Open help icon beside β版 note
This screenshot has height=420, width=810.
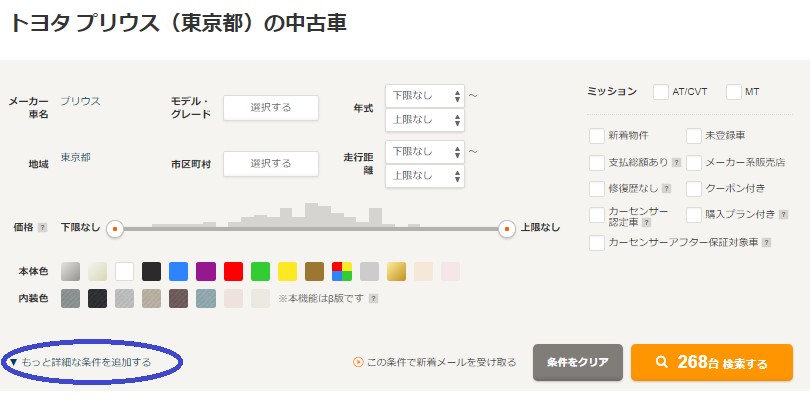373,299
